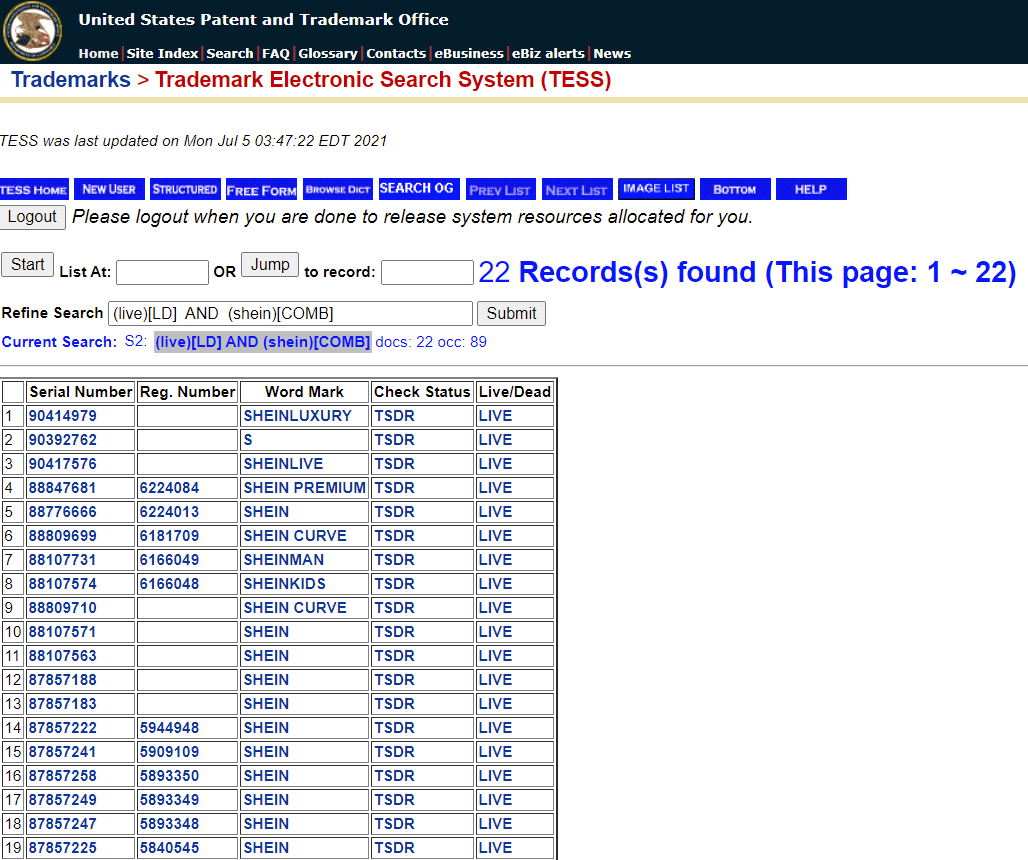
Task: Click the New User button
Action: coord(109,189)
